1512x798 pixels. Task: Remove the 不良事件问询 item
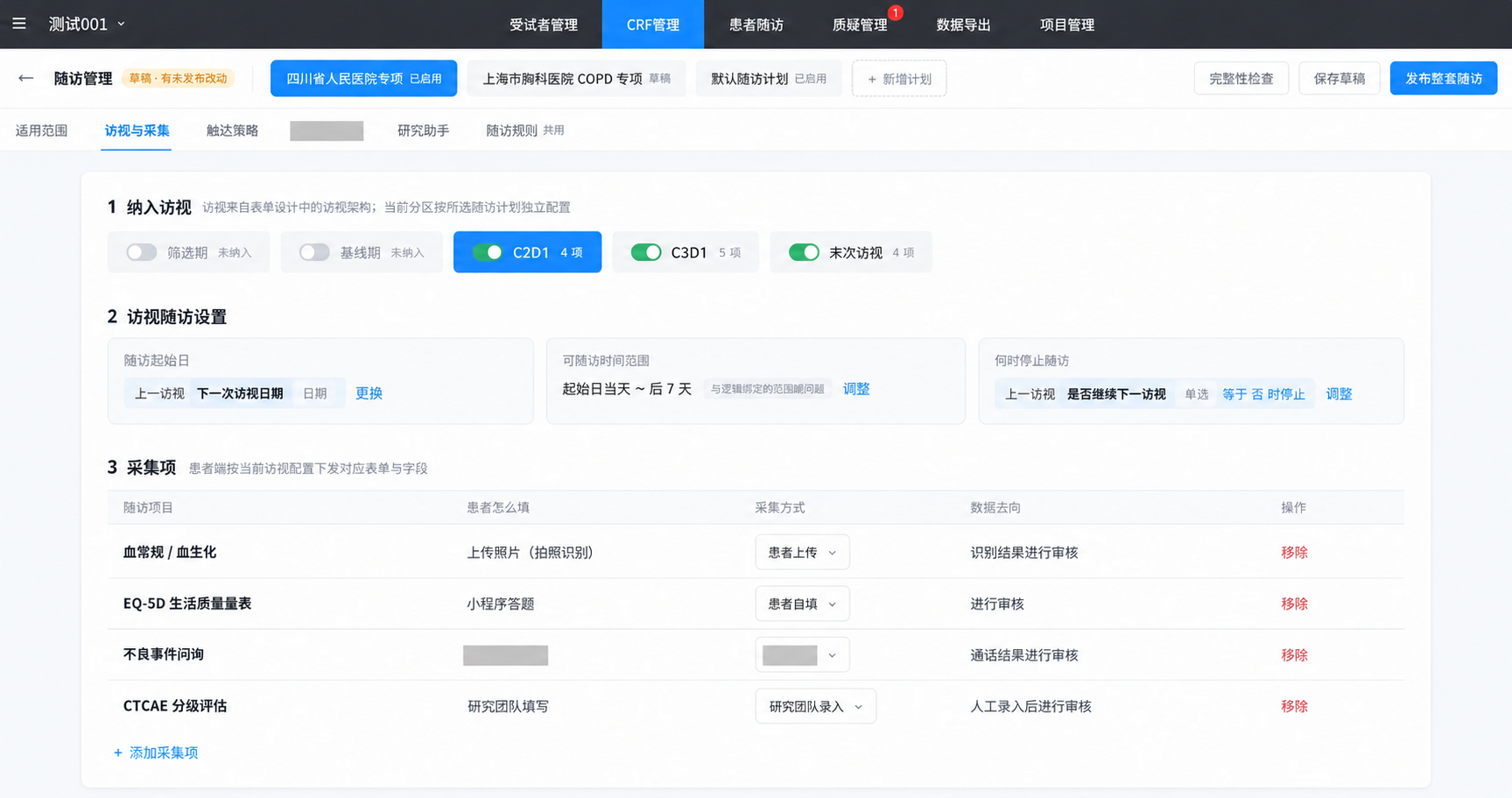(x=1294, y=655)
